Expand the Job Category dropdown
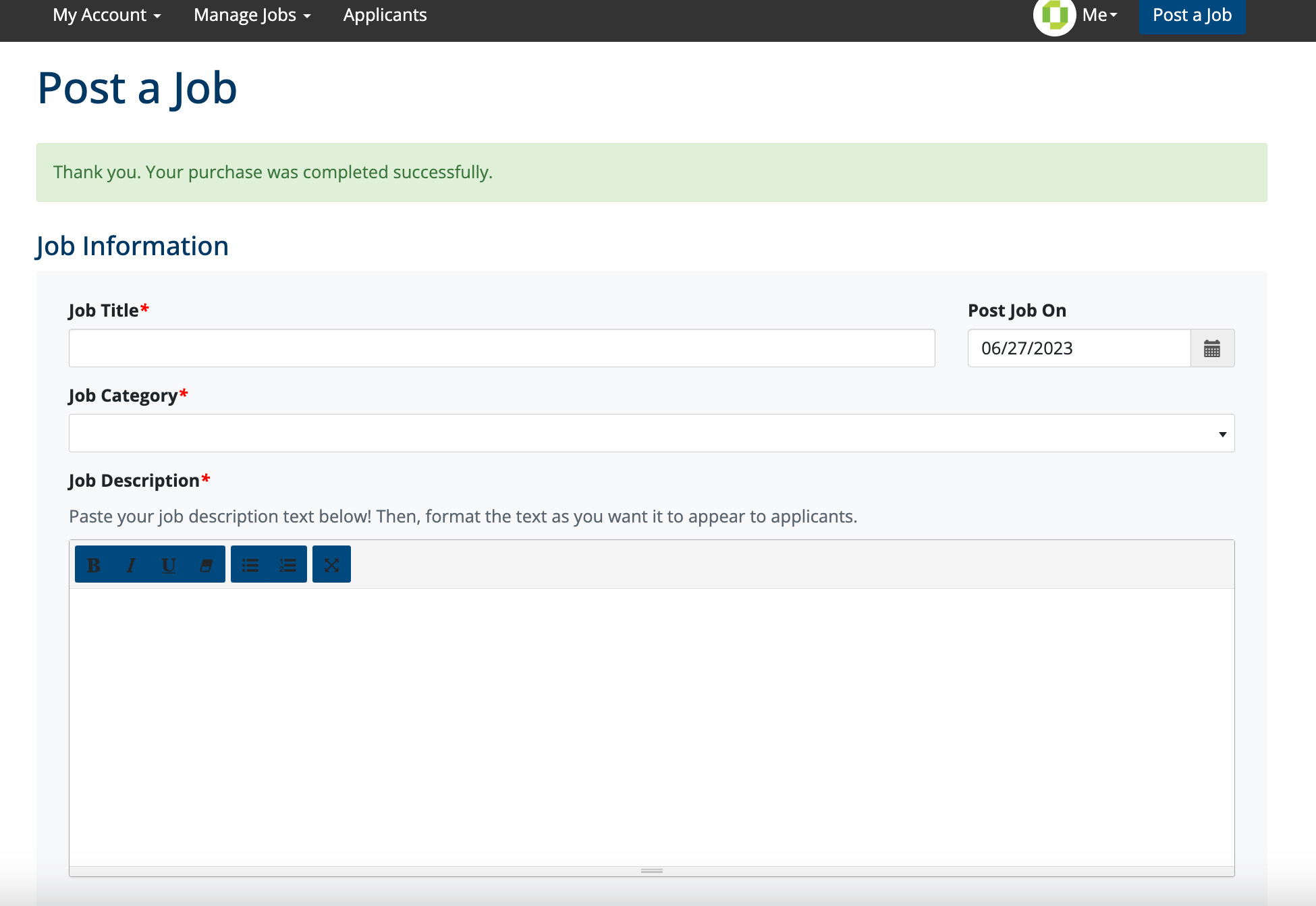Screen dimensions: 1316x906 tap(651, 433)
